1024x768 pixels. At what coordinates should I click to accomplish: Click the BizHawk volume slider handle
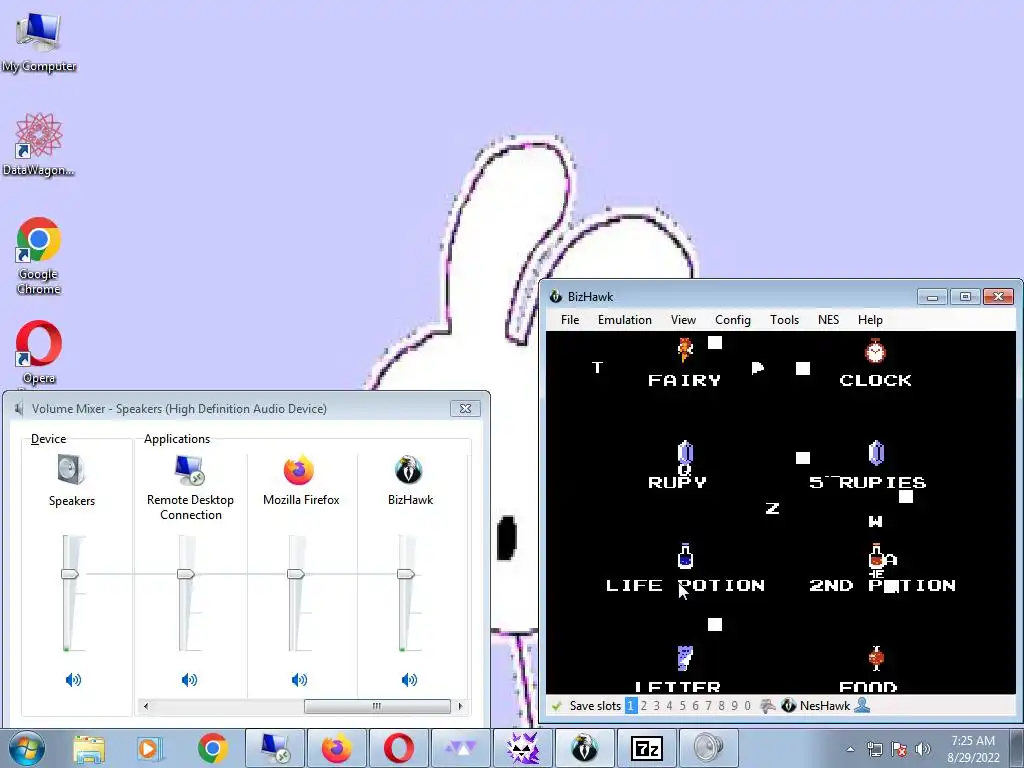click(x=406, y=574)
